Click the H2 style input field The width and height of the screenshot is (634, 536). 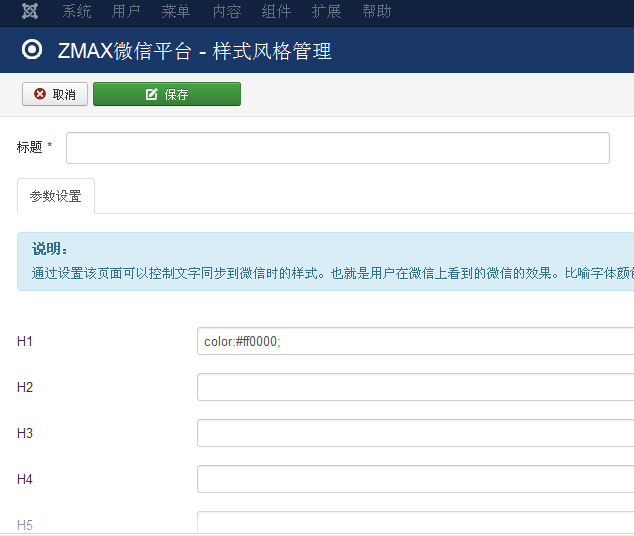tap(416, 387)
